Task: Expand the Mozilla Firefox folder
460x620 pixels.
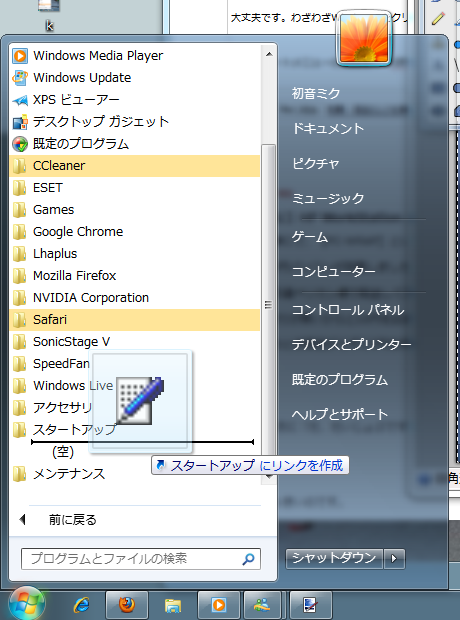Action: point(134,276)
